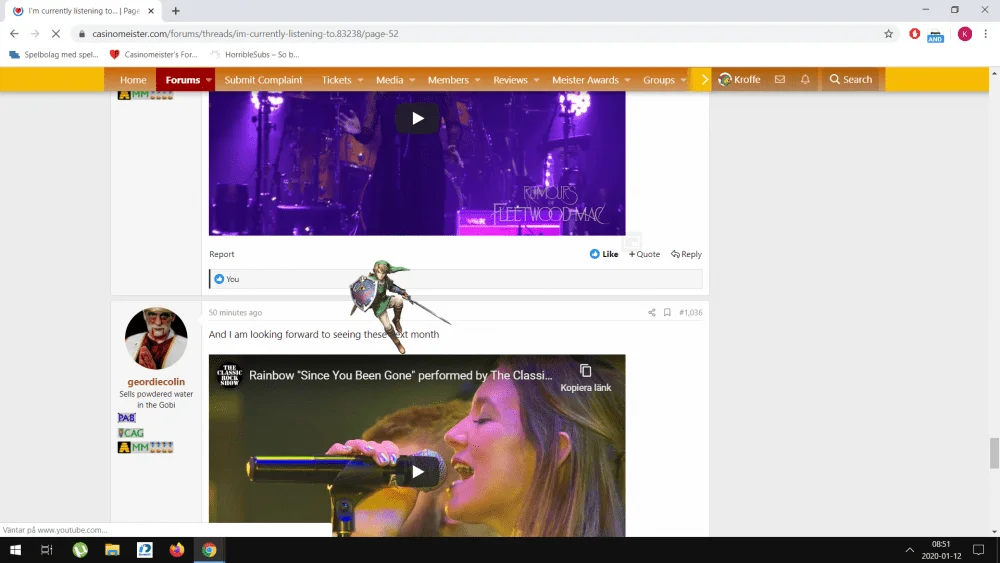Expand the Tickets dropdown arrow
This screenshot has height=563, width=1000.
click(x=360, y=80)
